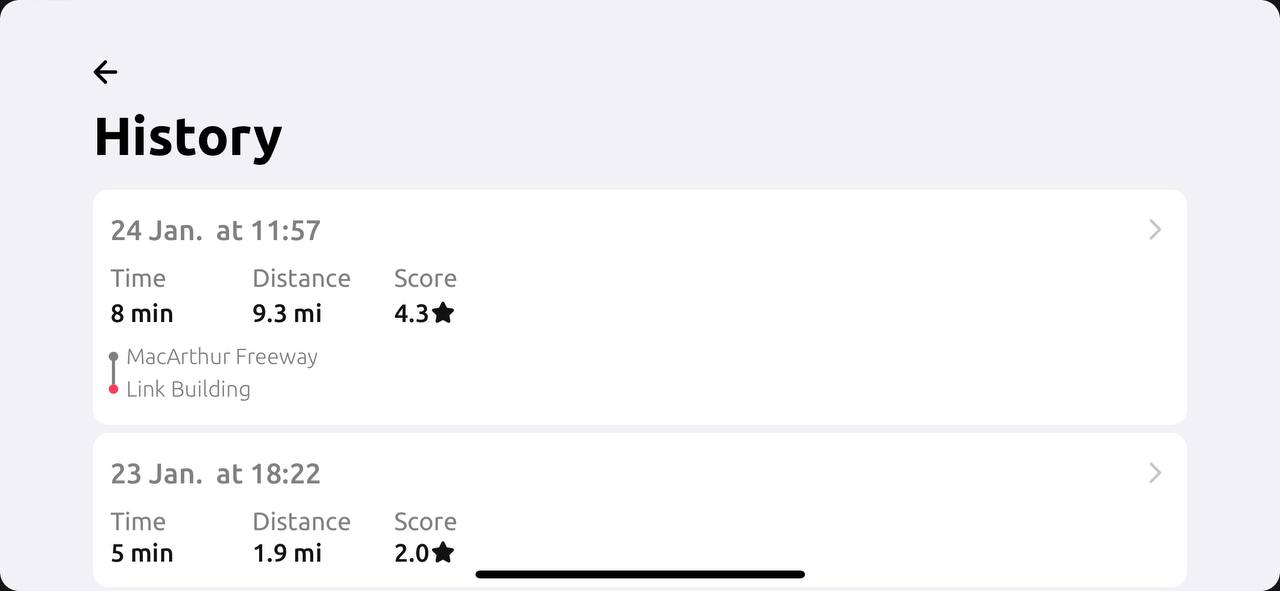1280x591 pixels.
Task: Click the 1.9 mi distance value
Action: click(287, 552)
